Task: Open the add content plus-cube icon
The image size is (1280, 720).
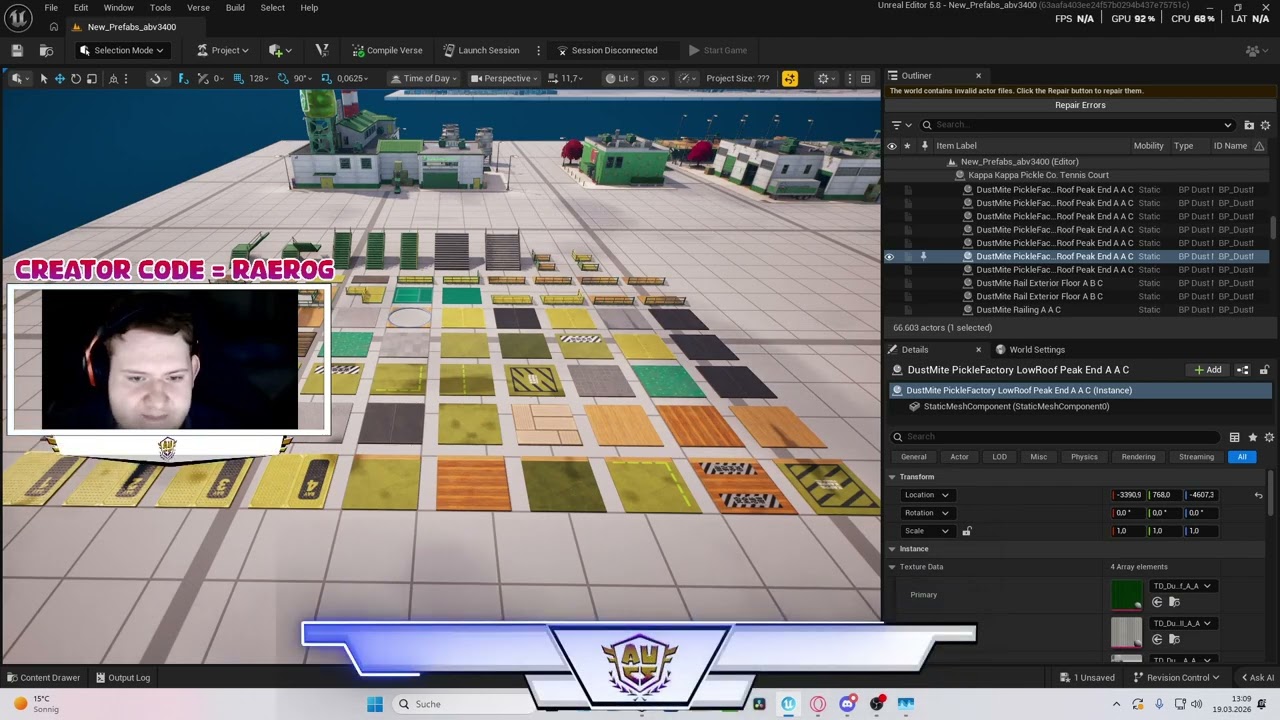Action: click(x=280, y=50)
